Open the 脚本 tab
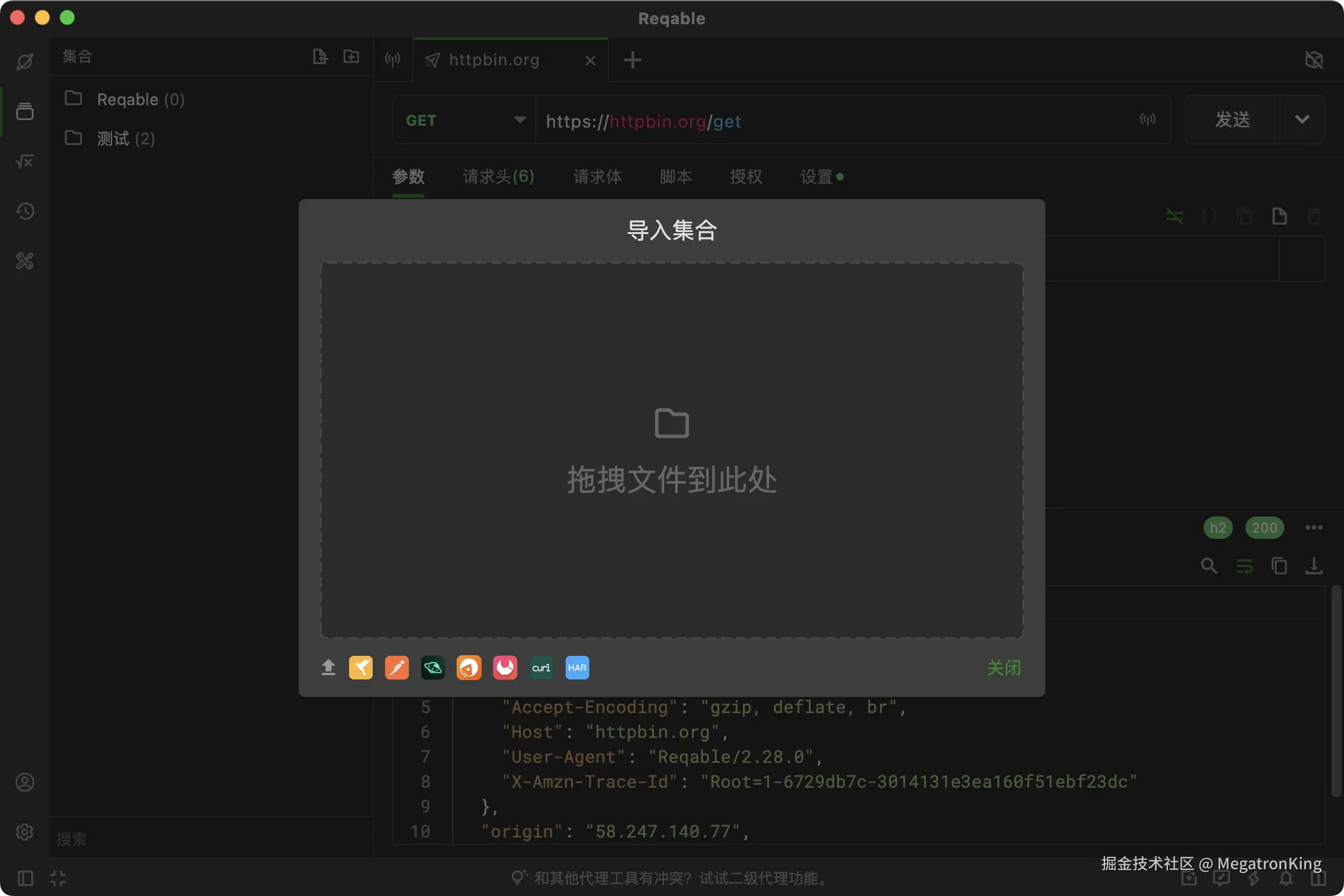 [676, 177]
